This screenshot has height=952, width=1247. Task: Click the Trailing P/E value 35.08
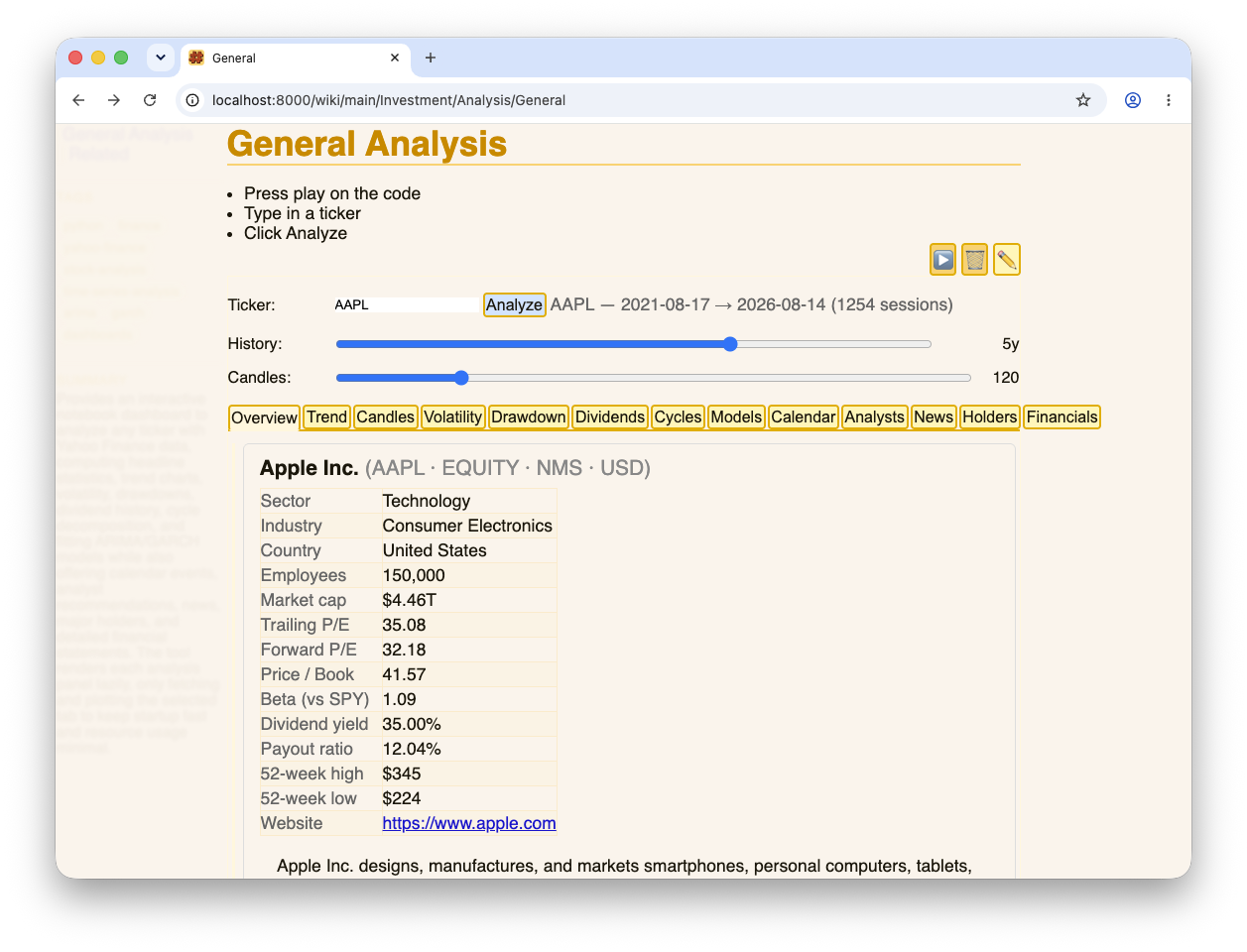[404, 625]
